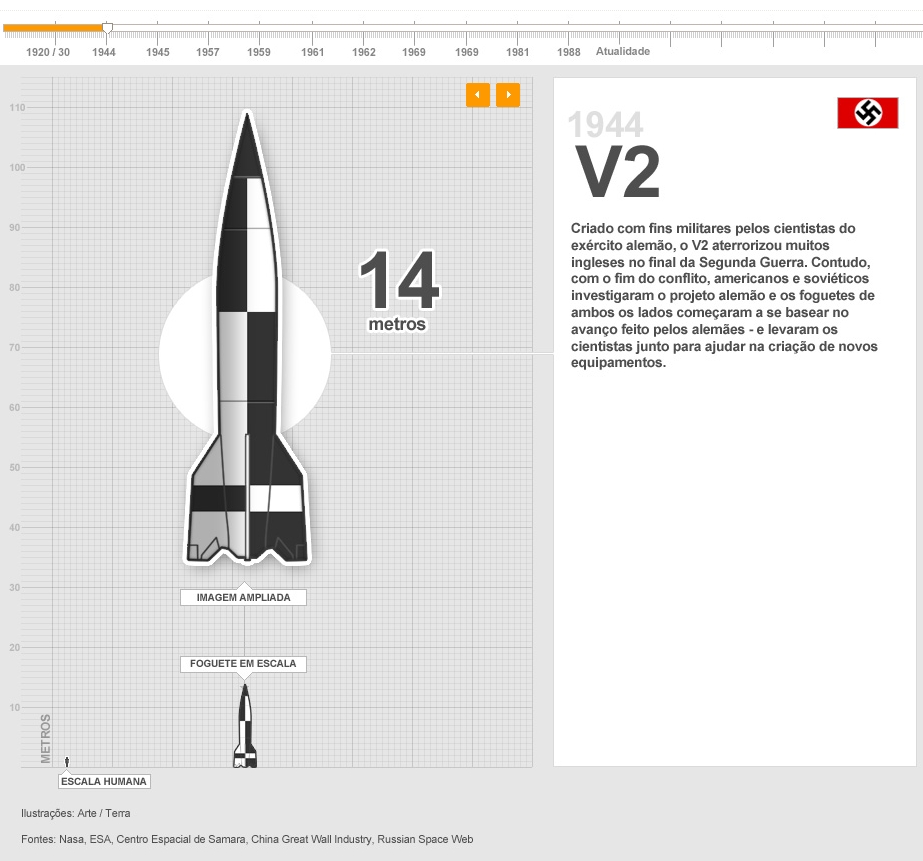Viewport: 923px width, 861px height.
Task: Go to Atualidade on the timeline
Action: pyautogui.click(x=623, y=52)
